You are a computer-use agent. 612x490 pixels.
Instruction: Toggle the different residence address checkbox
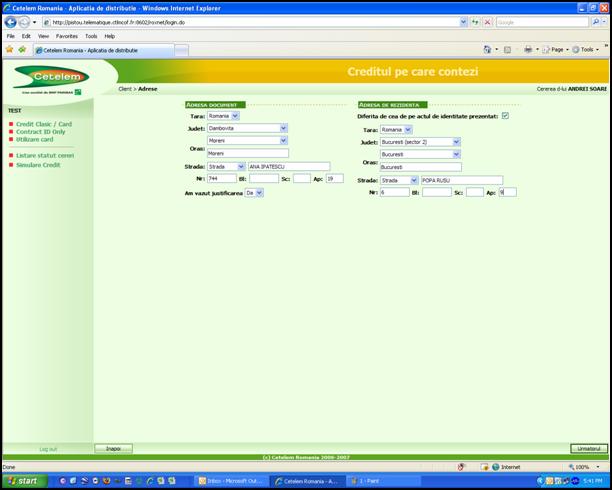[505, 116]
